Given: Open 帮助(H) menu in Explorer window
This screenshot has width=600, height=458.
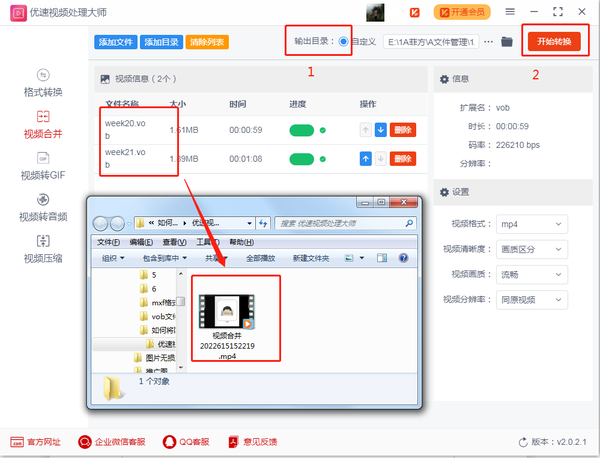Looking at the screenshot, I should 241,242.
